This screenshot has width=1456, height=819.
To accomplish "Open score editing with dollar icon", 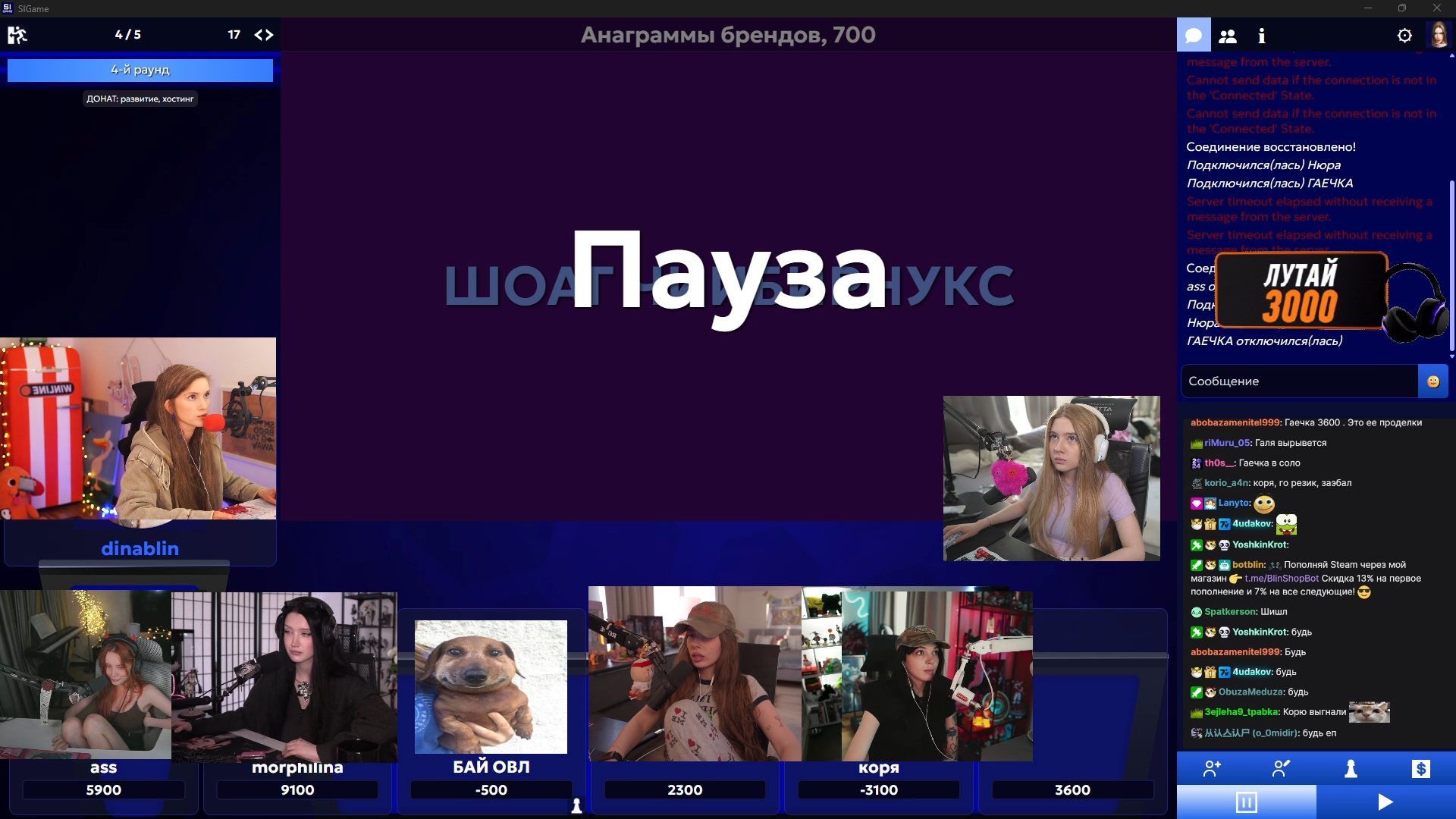I will (x=1420, y=769).
